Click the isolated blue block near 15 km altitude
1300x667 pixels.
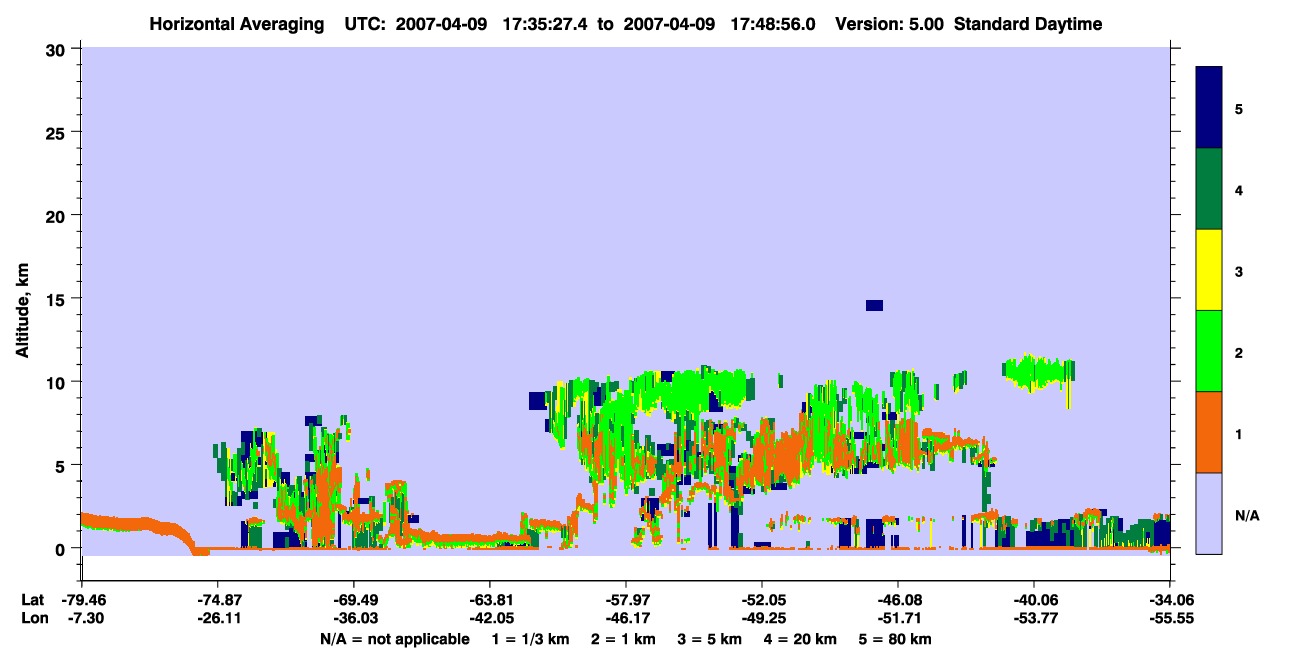click(x=875, y=305)
